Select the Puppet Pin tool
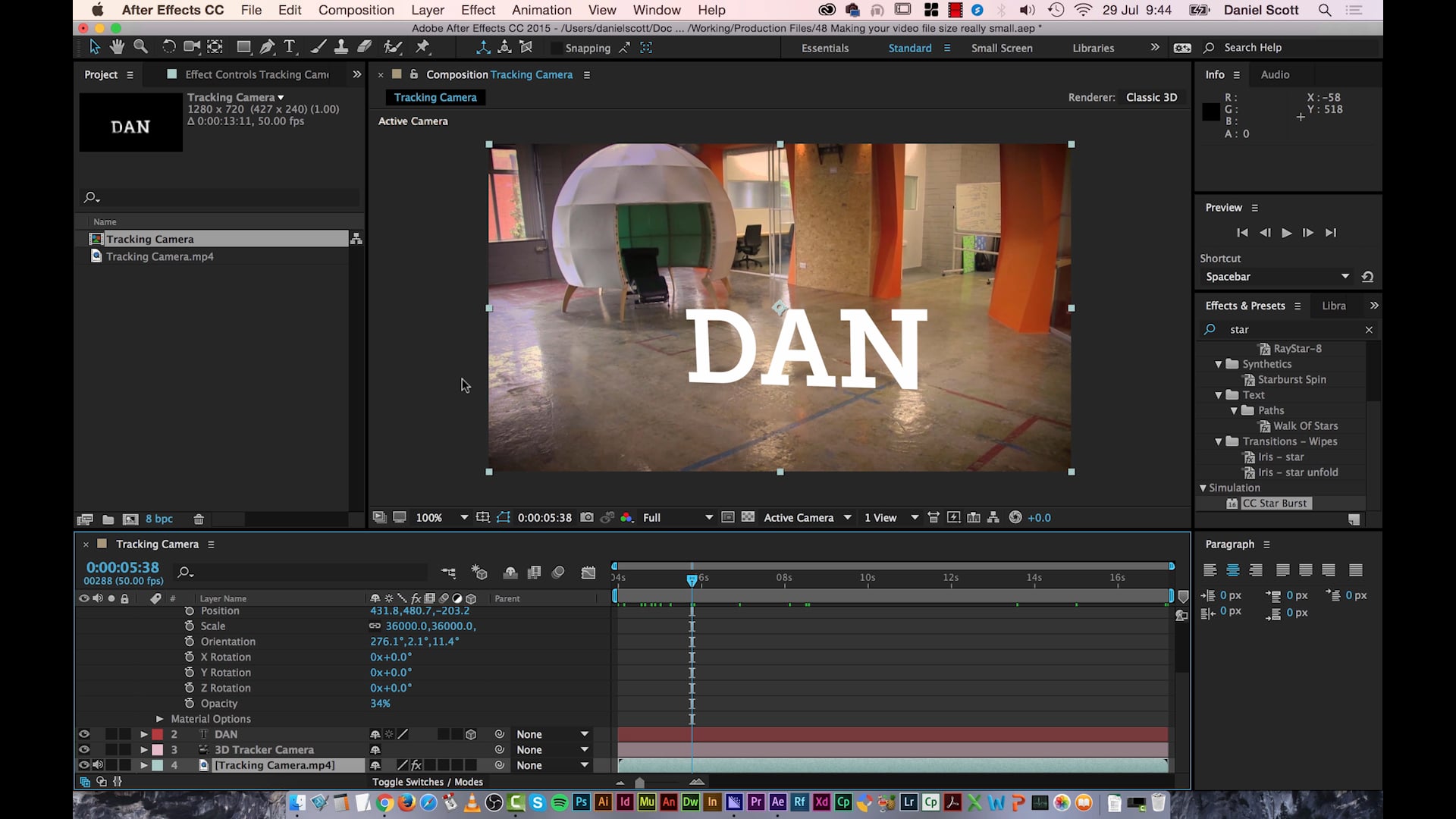 pyautogui.click(x=422, y=47)
